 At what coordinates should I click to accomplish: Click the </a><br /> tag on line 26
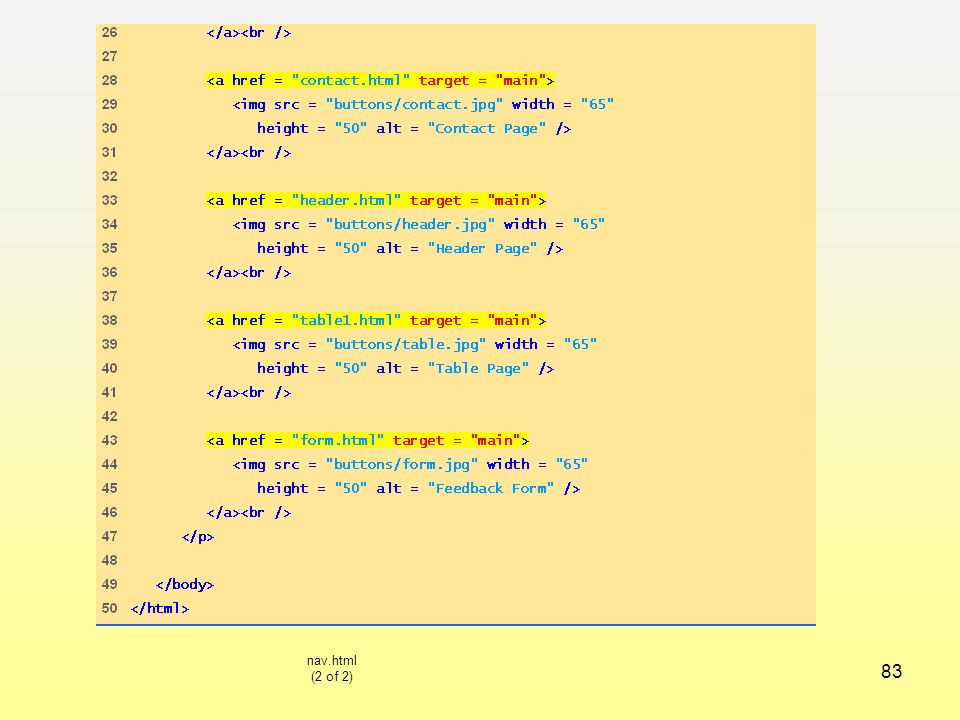pos(249,32)
